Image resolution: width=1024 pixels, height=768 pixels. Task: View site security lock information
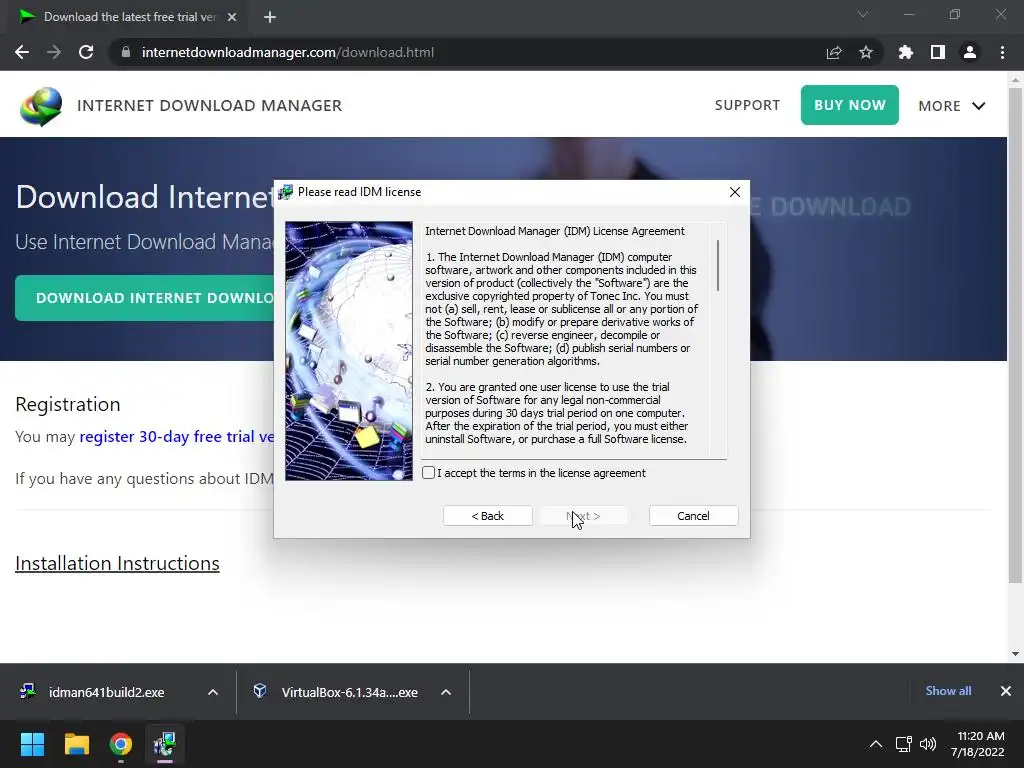pyautogui.click(x=126, y=52)
